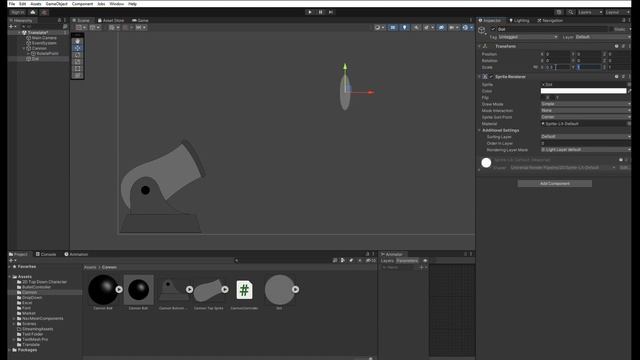Click the Sign in button
Image resolution: width=640 pixels, height=360 pixels.
click(x=18, y=12)
